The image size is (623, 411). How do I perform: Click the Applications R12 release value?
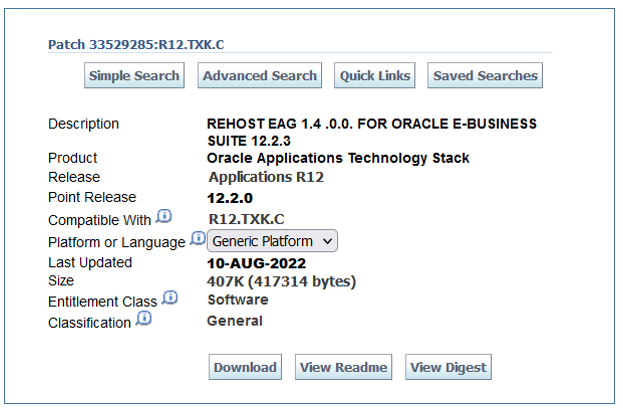pyautogui.click(x=265, y=177)
